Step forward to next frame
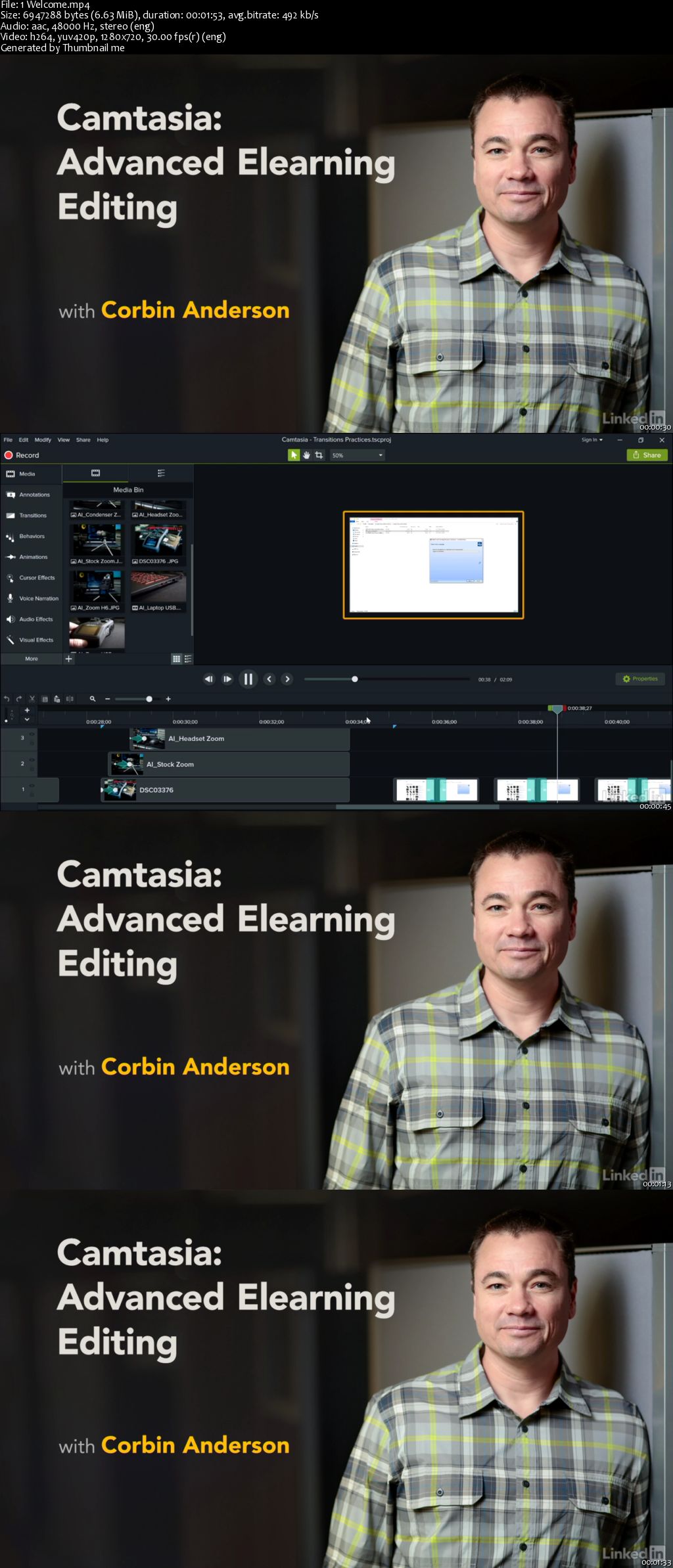 click(x=227, y=679)
